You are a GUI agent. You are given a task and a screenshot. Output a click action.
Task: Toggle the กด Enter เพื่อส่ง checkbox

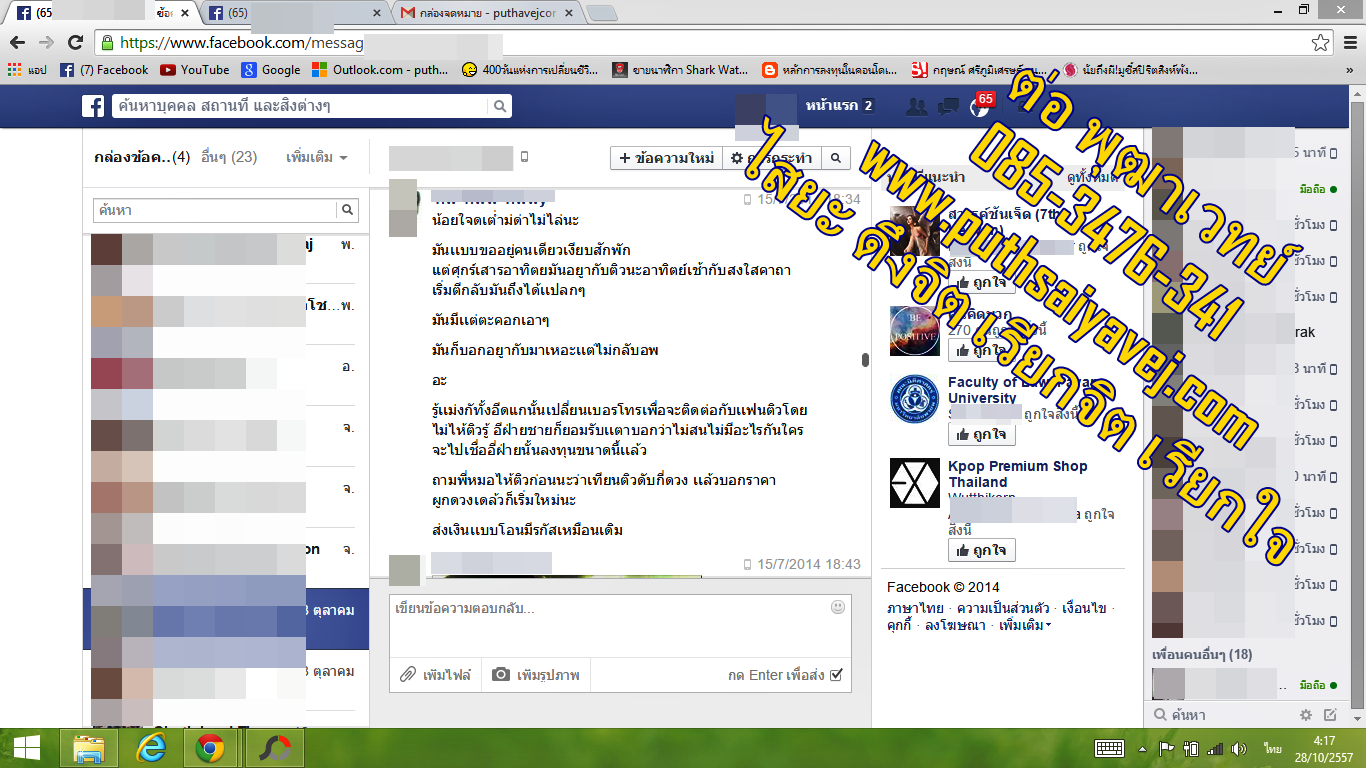(836, 675)
